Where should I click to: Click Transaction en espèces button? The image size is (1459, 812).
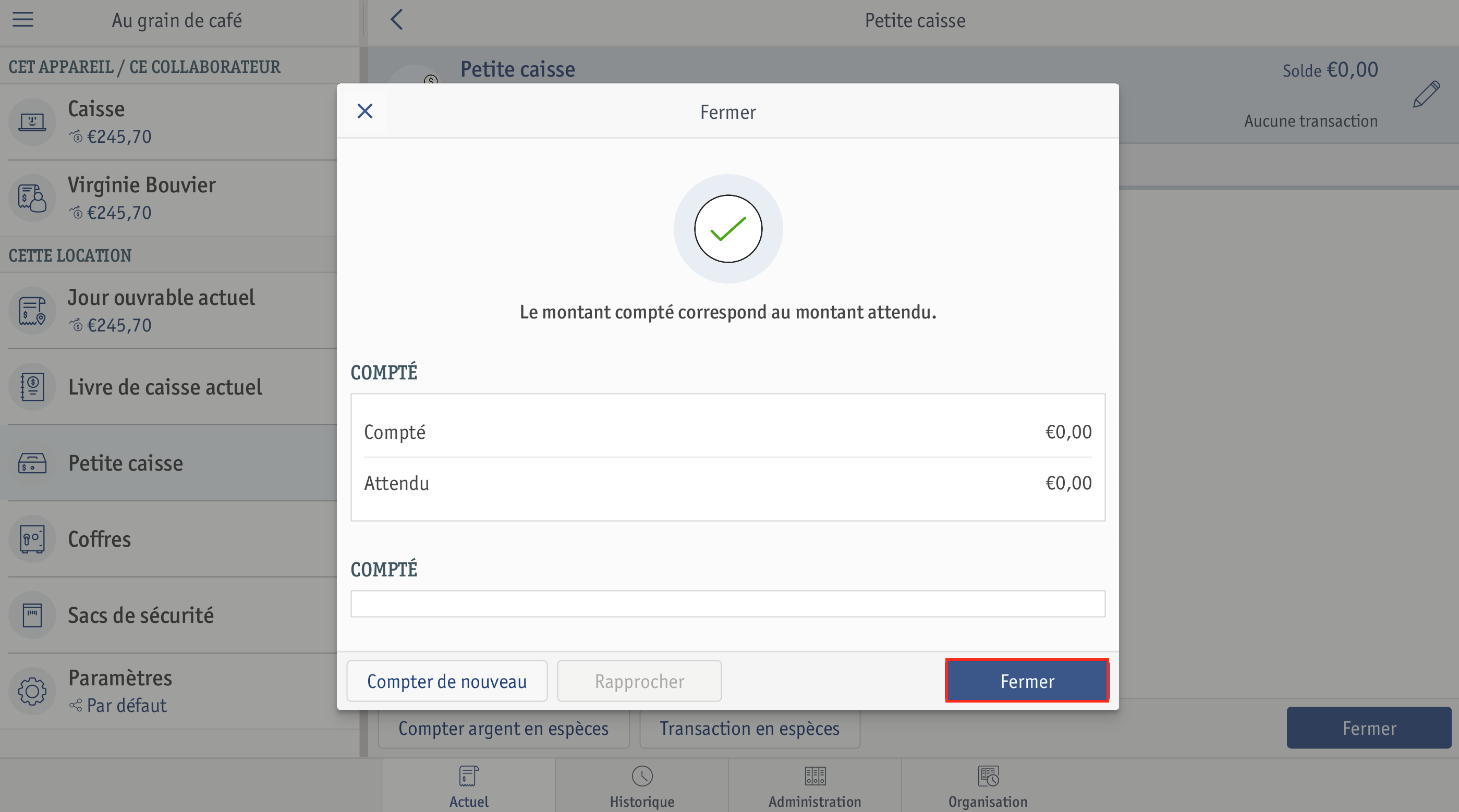[x=749, y=728]
